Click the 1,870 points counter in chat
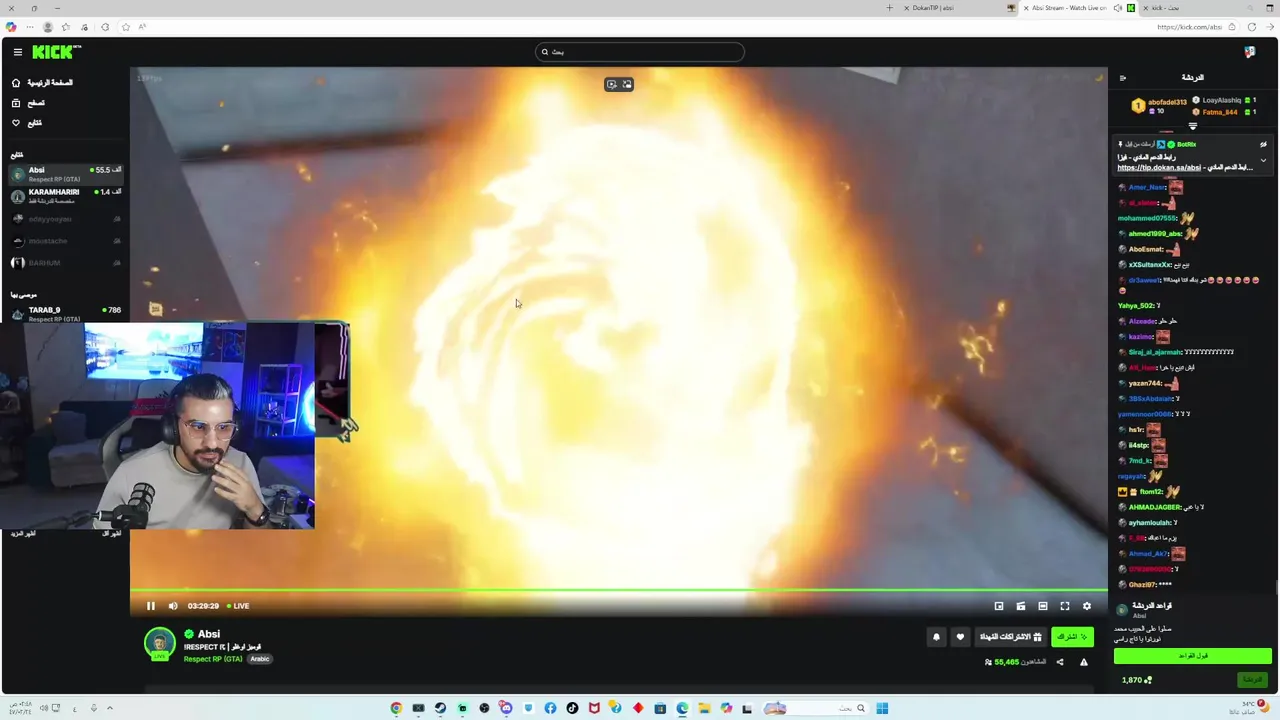1280x720 pixels. pos(1136,680)
